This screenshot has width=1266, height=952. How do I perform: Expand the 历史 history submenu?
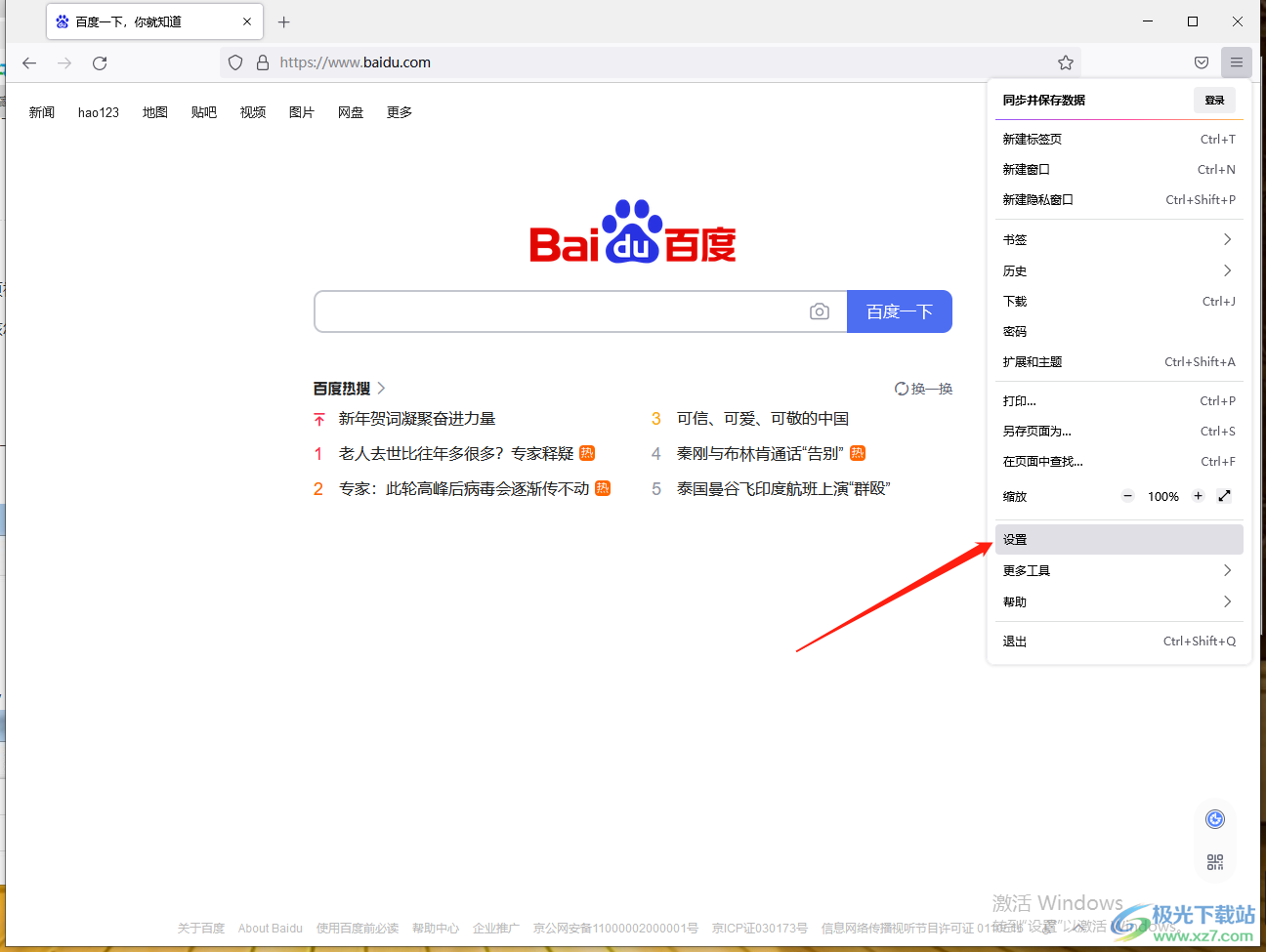pyautogui.click(x=1118, y=271)
